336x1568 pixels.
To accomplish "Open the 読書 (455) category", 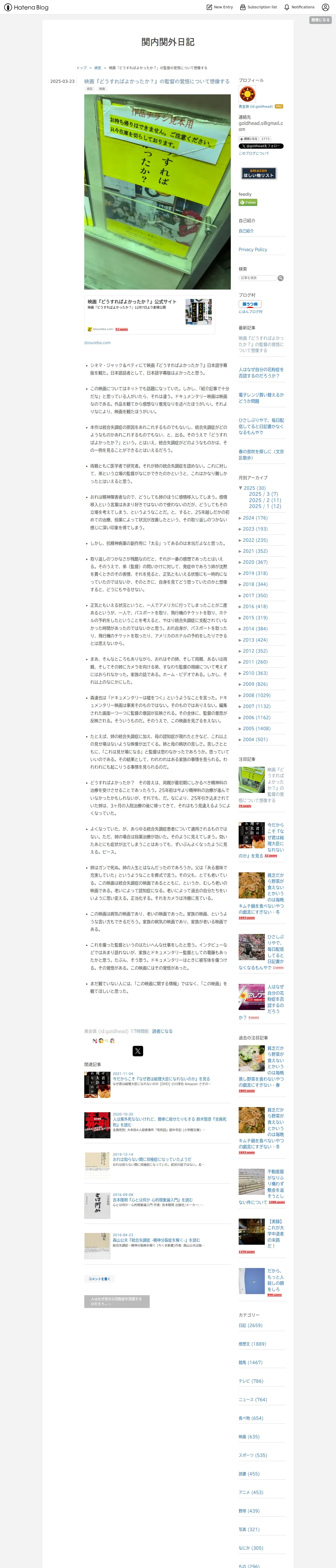I will click(x=249, y=1474).
